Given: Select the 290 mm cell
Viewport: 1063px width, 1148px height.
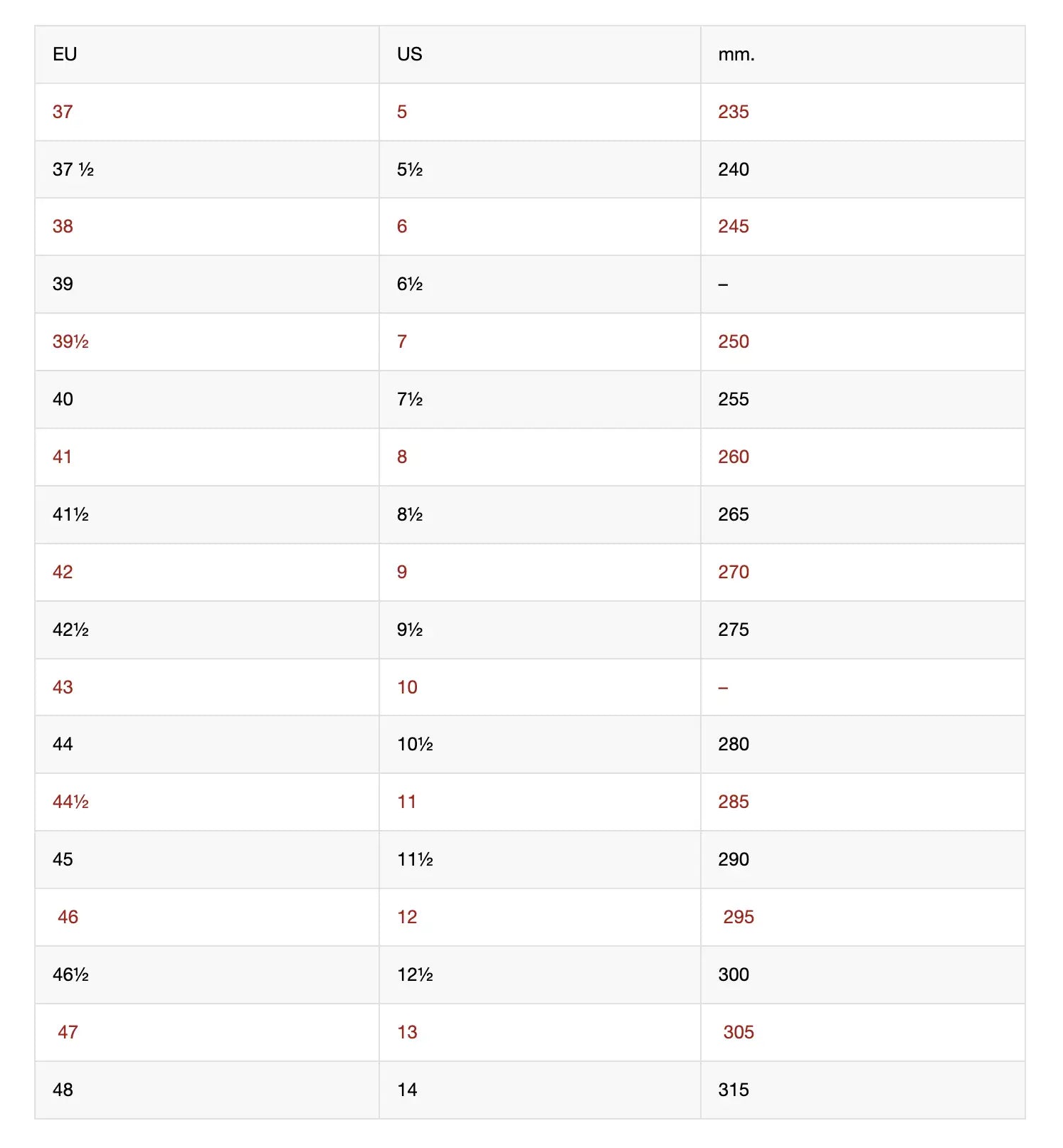Looking at the screenshot, I should pyautogui.click(x=734, y=859).
